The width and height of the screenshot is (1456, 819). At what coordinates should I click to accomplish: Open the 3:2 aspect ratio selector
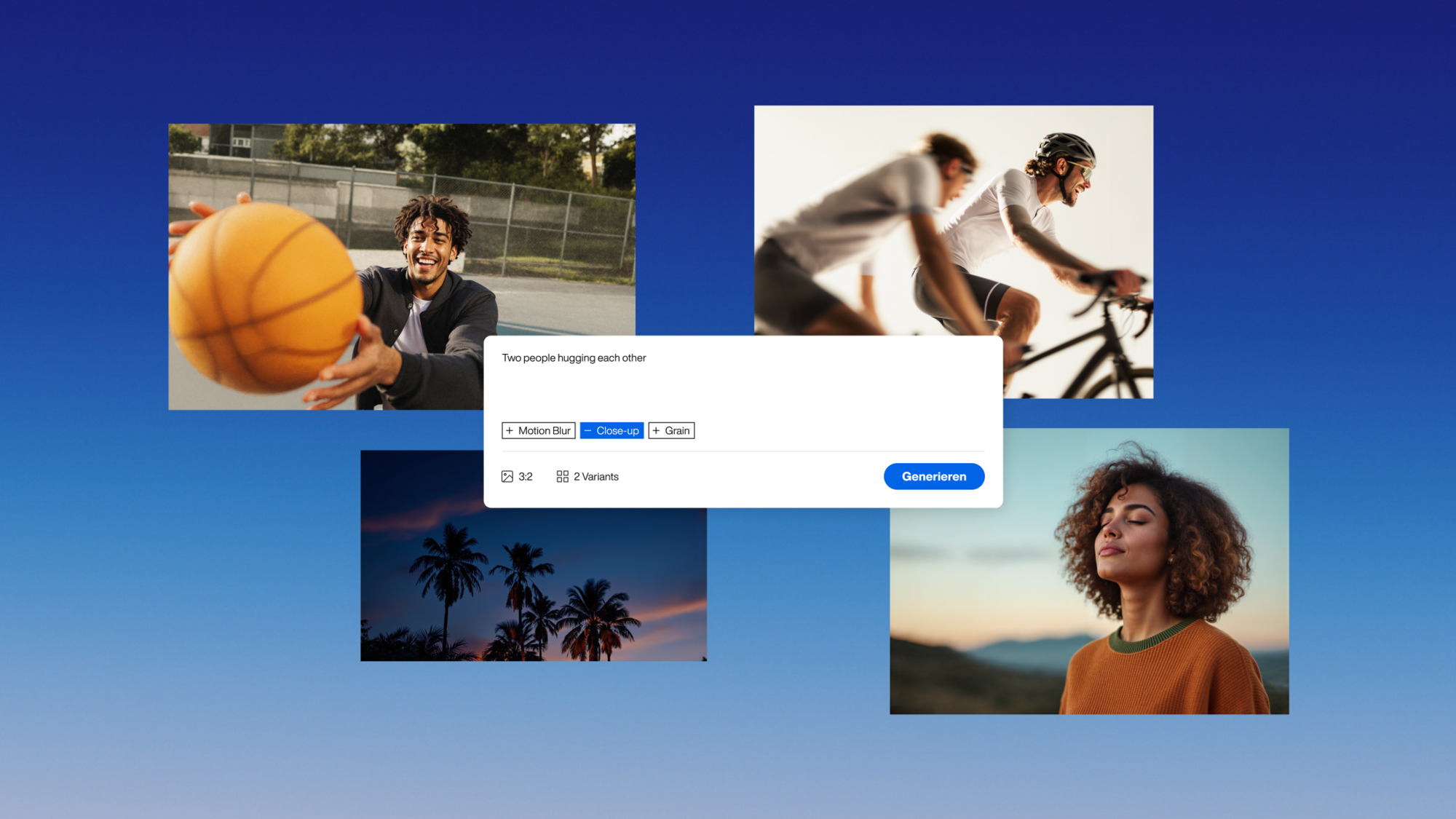[525, 476]
